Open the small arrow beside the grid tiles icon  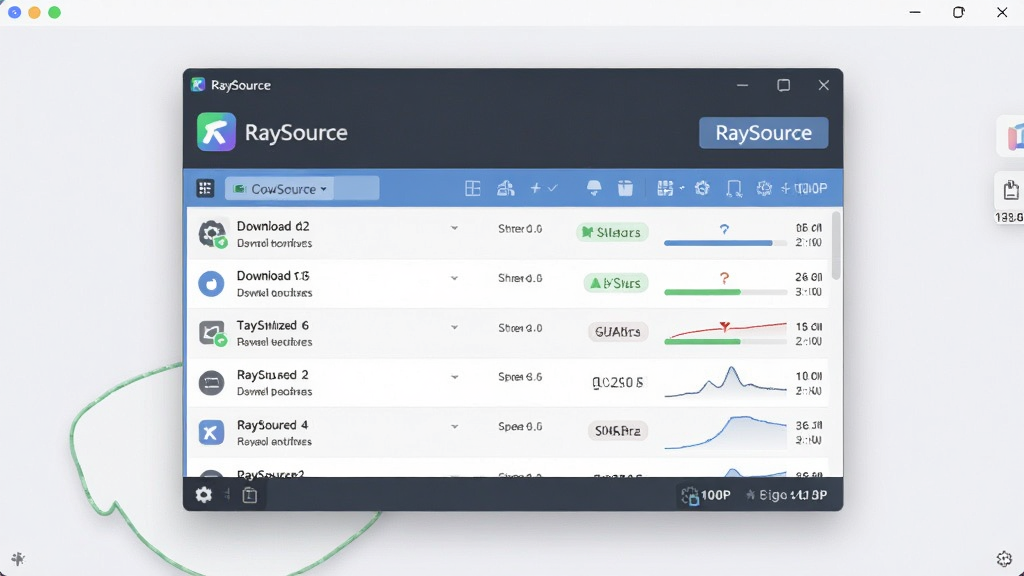point(682,188)
